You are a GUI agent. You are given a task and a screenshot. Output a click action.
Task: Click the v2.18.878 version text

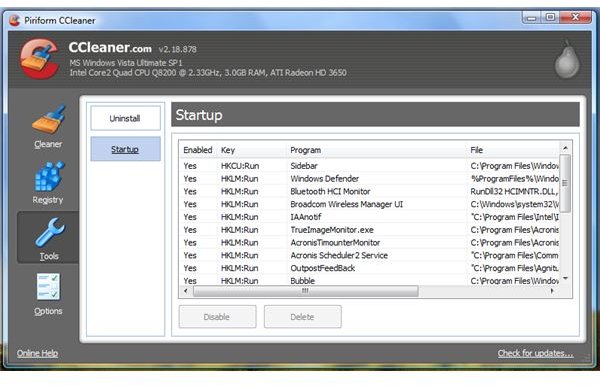click(178, 49)
